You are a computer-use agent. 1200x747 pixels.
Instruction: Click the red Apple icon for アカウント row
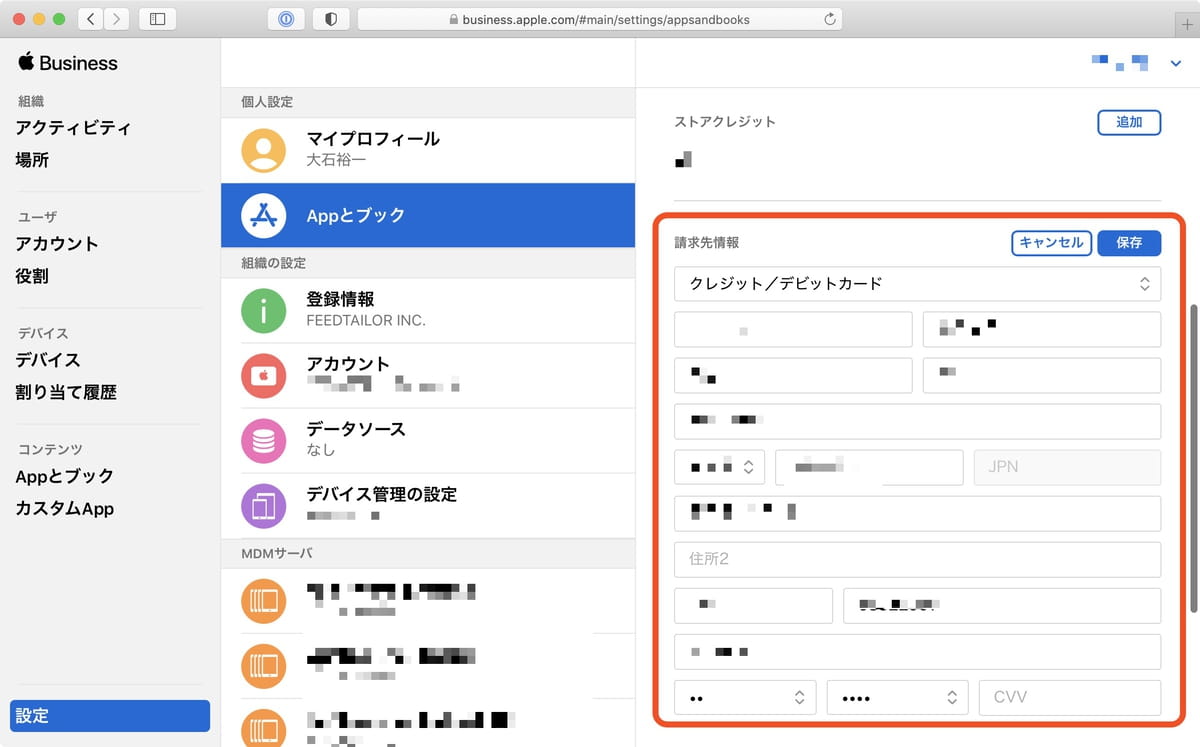(x=263, y=375)
